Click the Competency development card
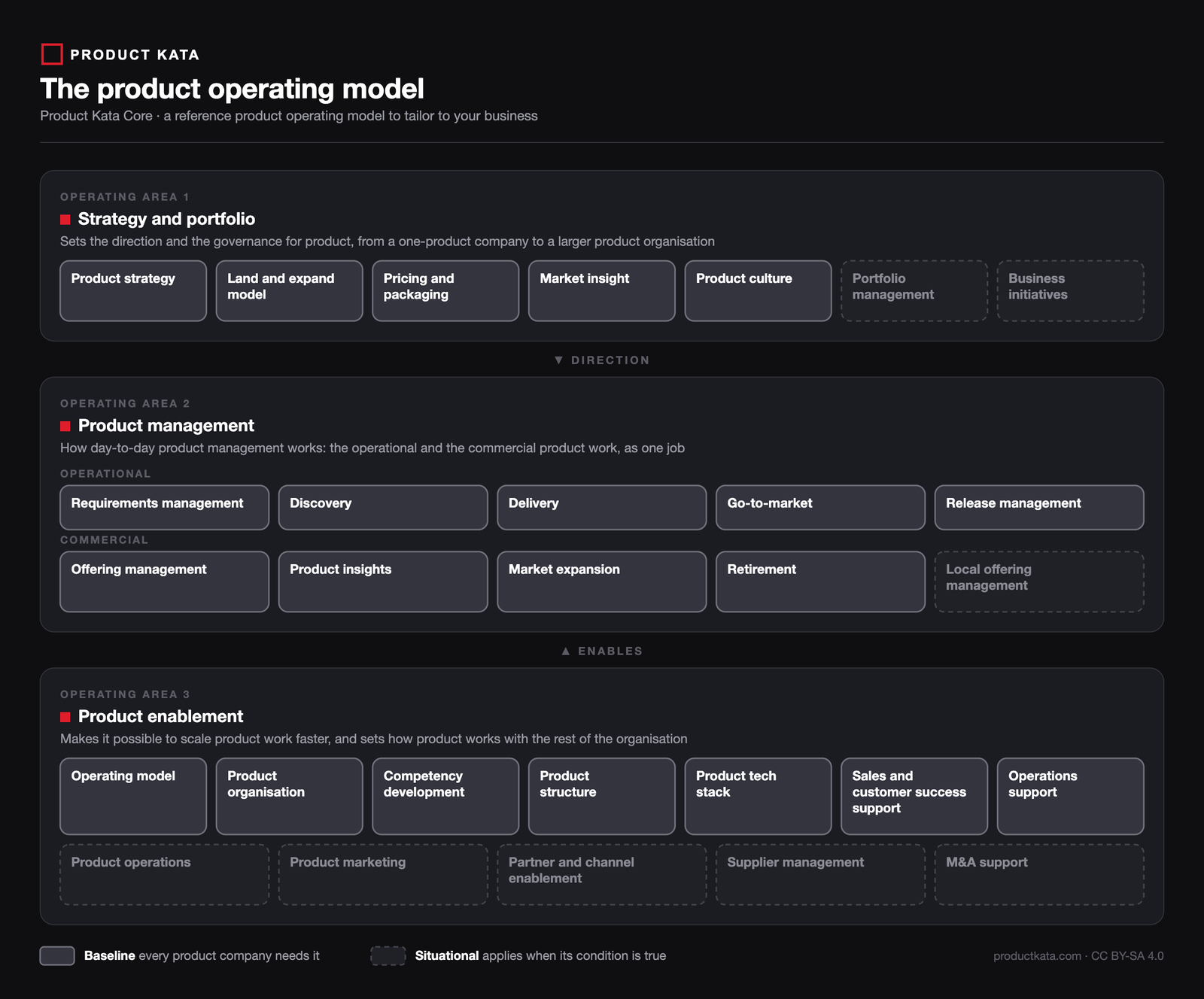This screenshot has width=1204, height=999. pyautogui.click(x=445, y=797)
